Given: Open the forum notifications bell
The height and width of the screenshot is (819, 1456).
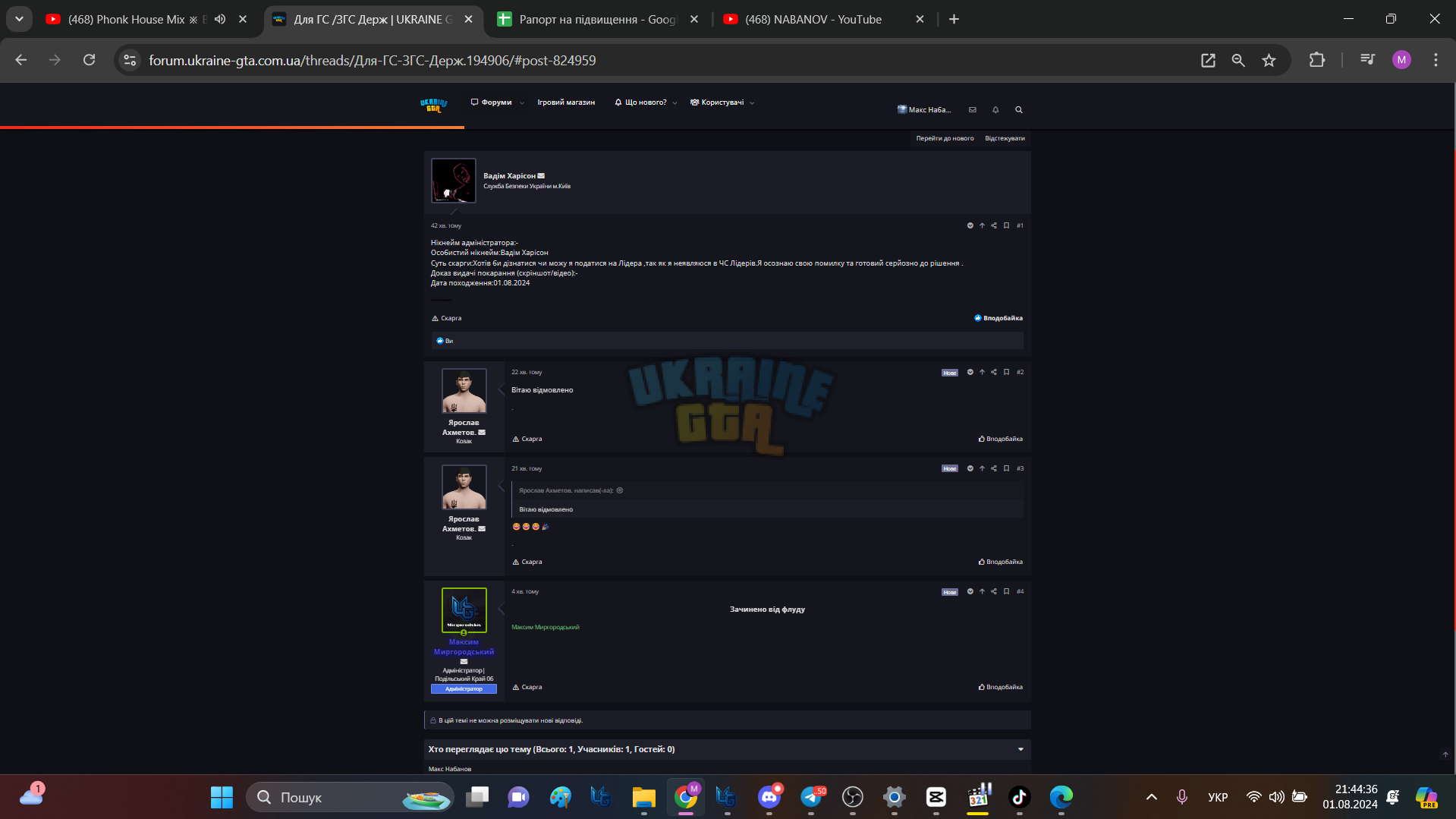Looking at the screenshot, I should 995,110.
